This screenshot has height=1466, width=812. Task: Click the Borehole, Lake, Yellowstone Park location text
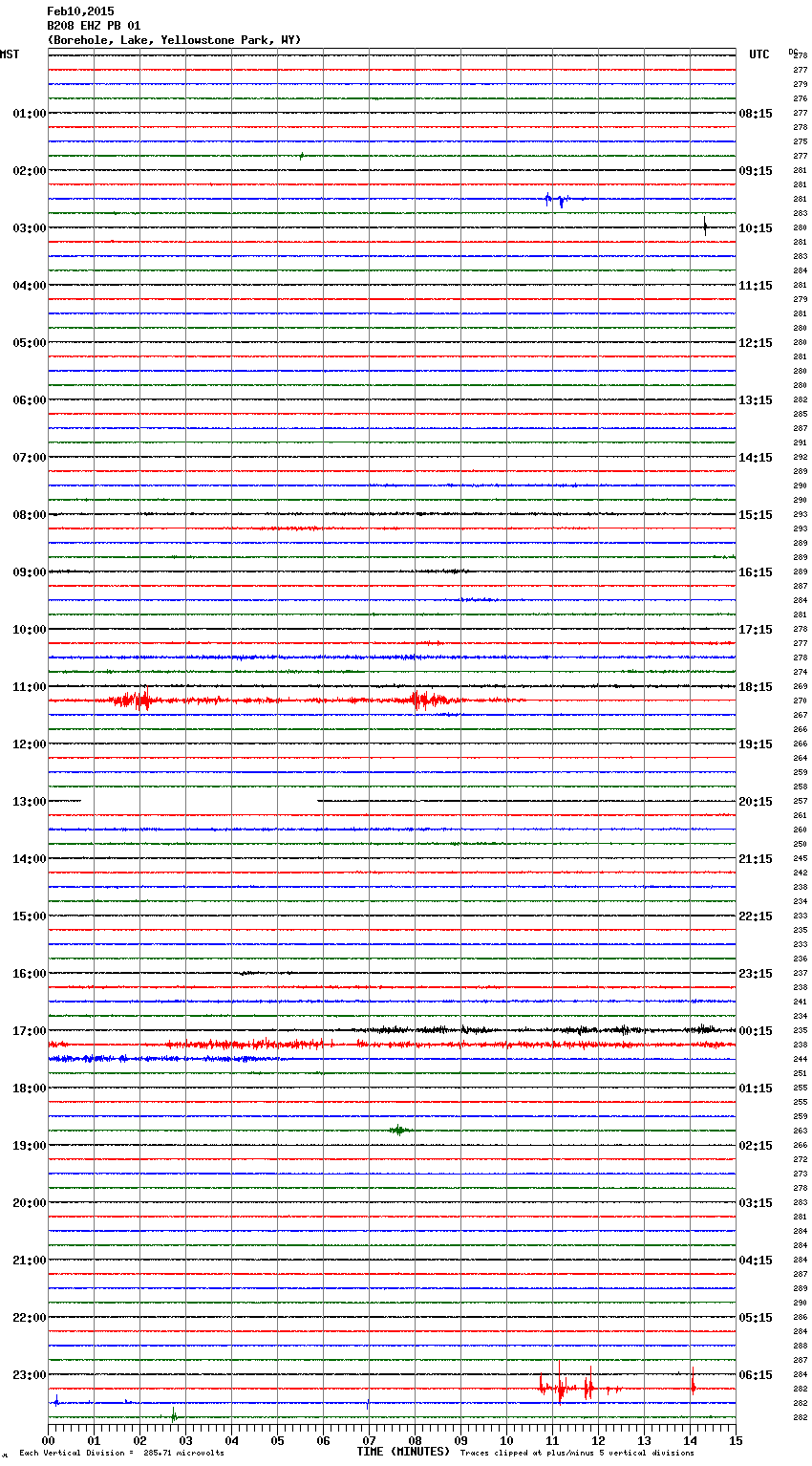point(174,40)
